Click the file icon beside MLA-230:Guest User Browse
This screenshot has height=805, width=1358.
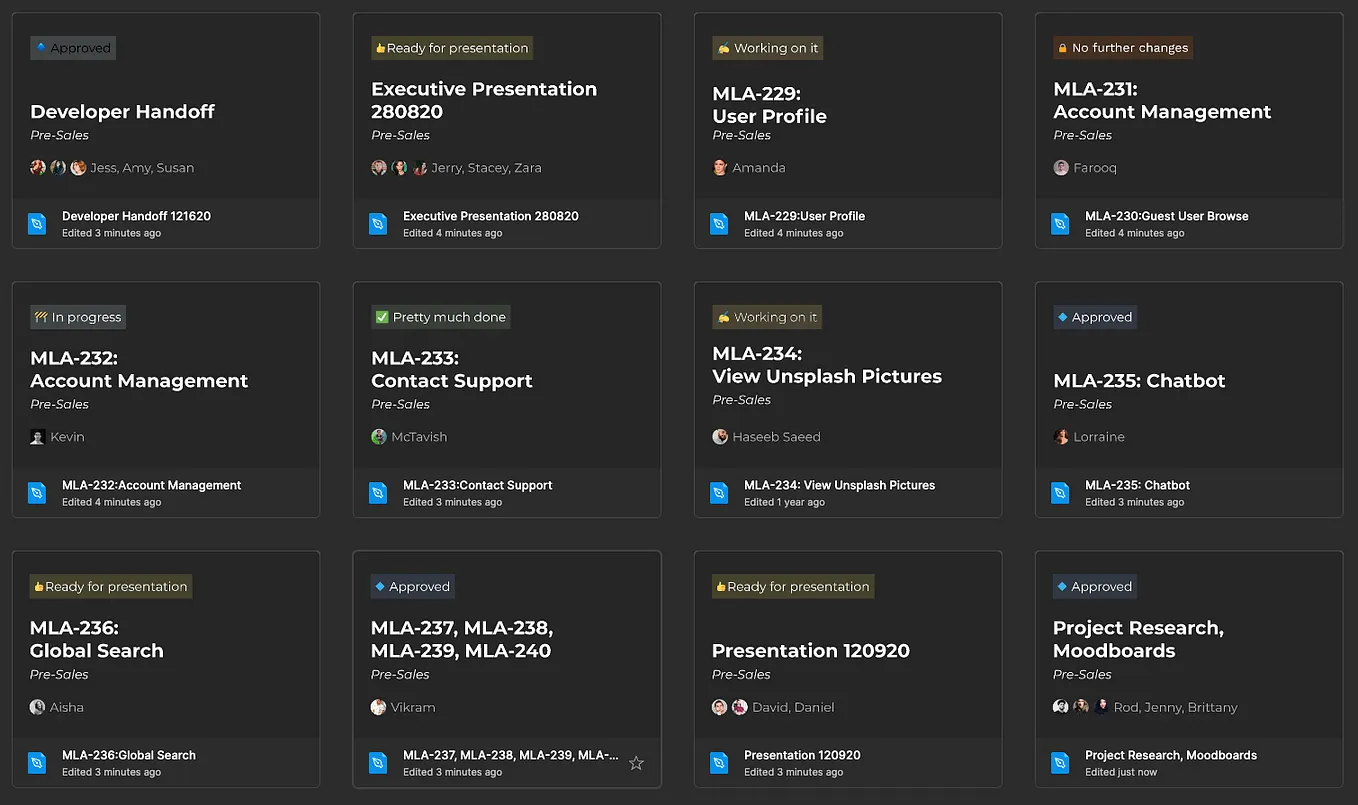(1059, 223)
